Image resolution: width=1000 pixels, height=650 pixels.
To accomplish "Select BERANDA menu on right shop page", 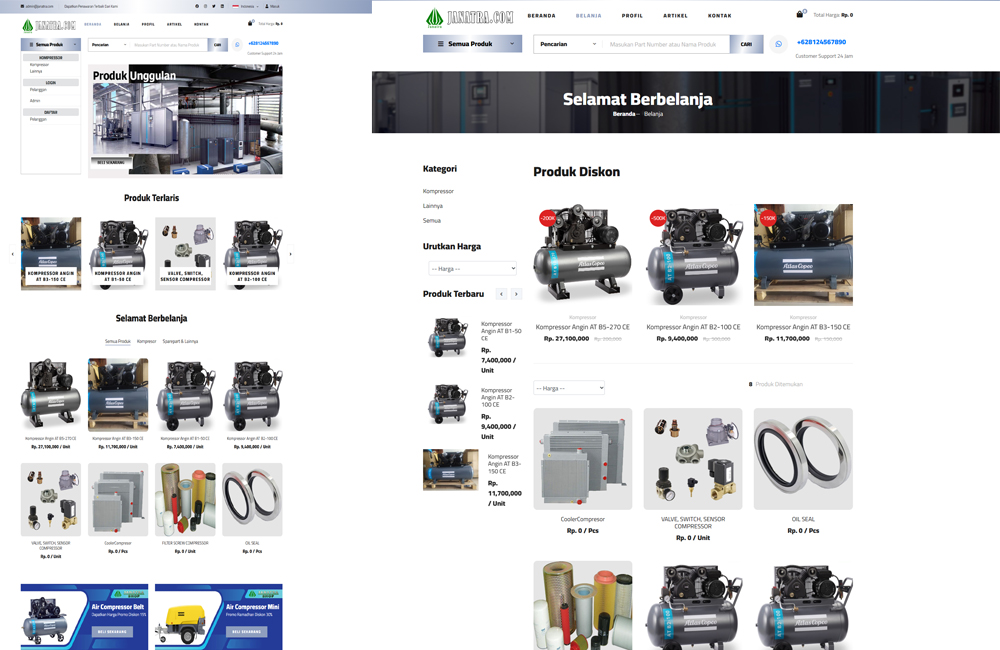I will tap(541, 15).
